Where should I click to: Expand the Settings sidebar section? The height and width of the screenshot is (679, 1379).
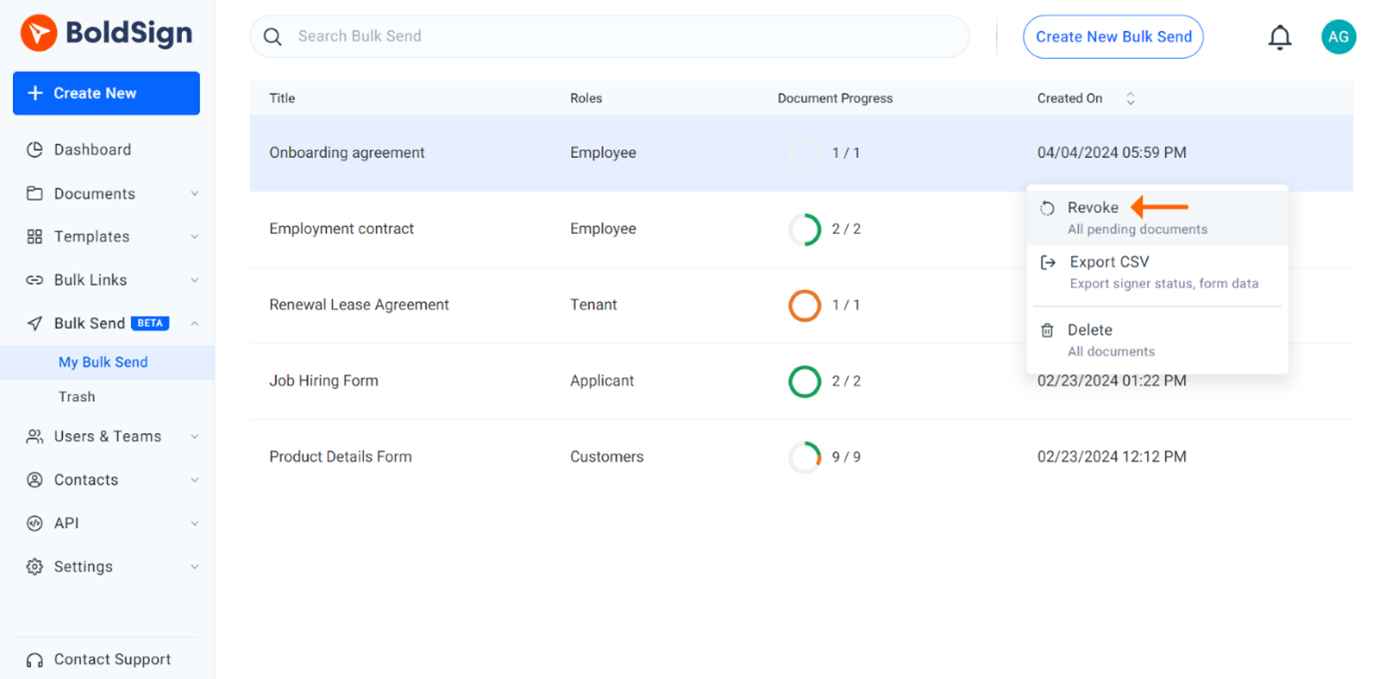196,566
